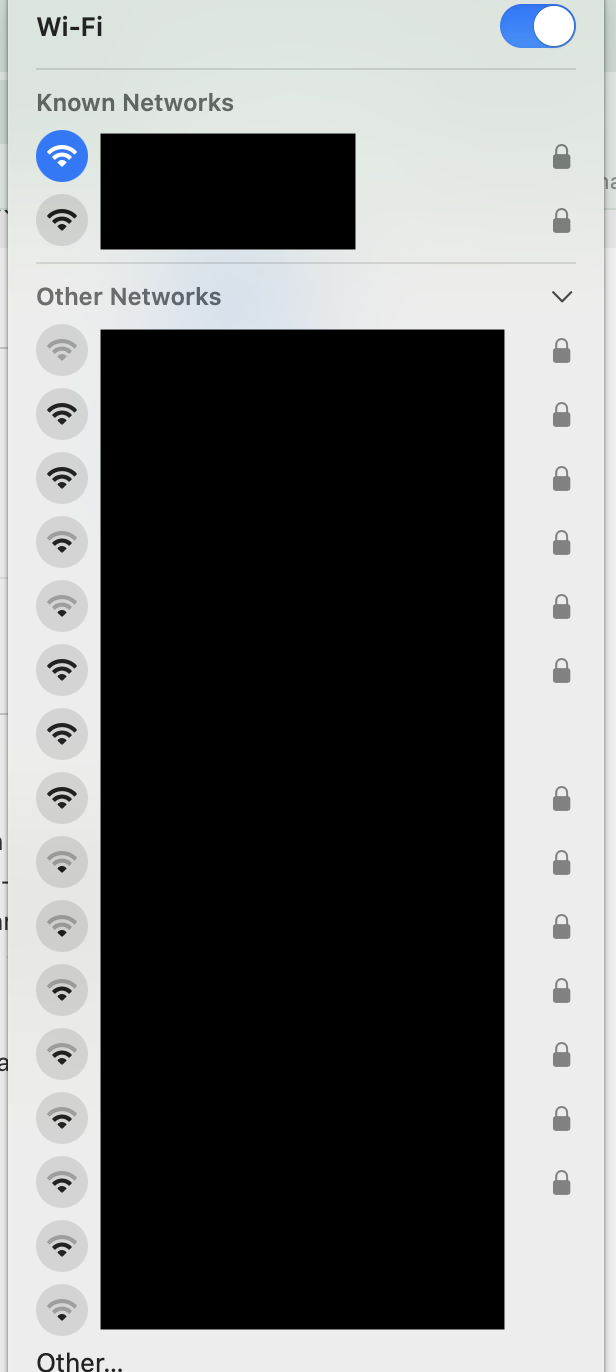Click the first Other Networks lock icon
The image size is (616, 1372).
coord(562,351)
